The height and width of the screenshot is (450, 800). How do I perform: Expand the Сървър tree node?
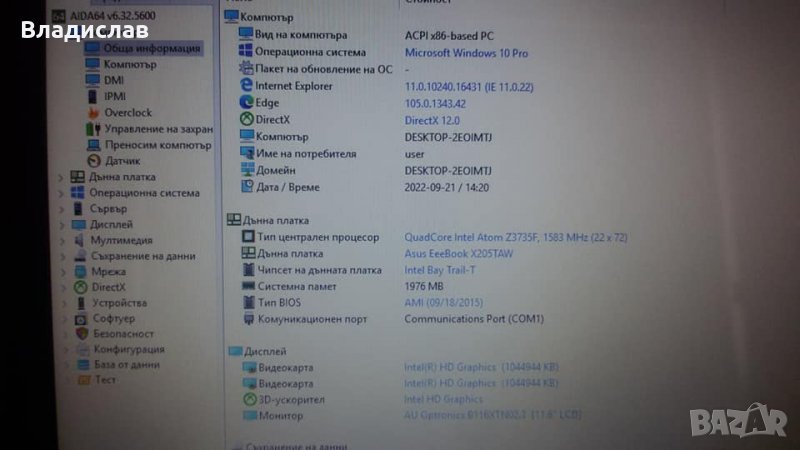[61, 209]
